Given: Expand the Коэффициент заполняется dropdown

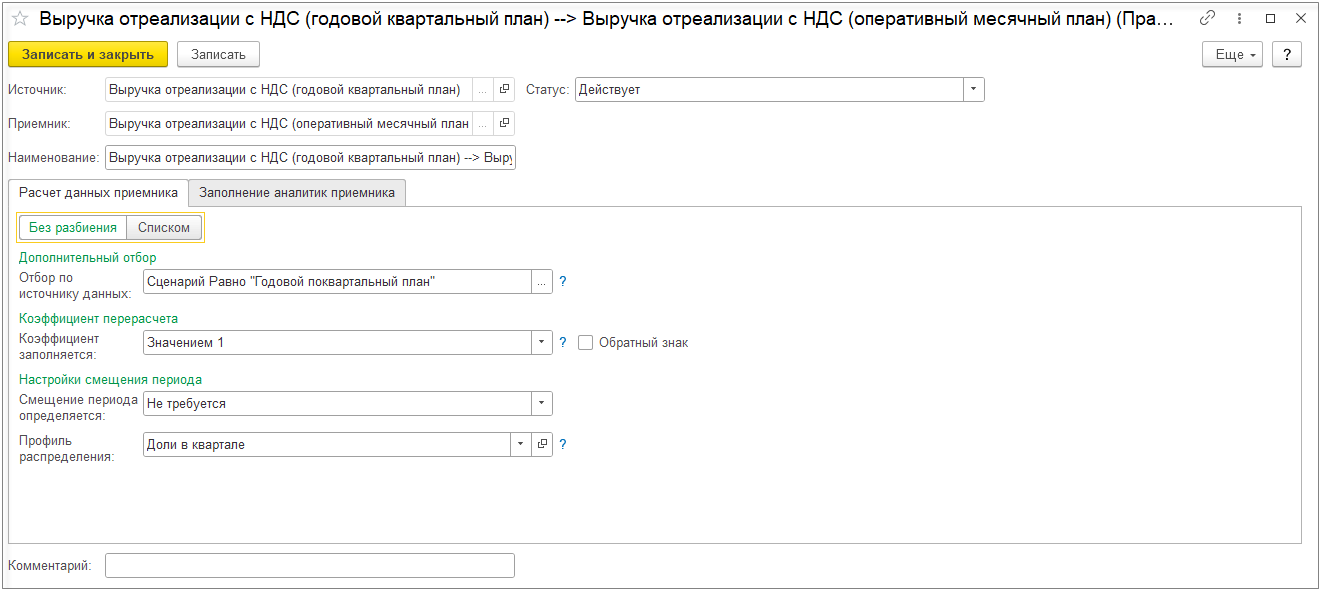Looking at the screenshot, I should tap(542, 343).
